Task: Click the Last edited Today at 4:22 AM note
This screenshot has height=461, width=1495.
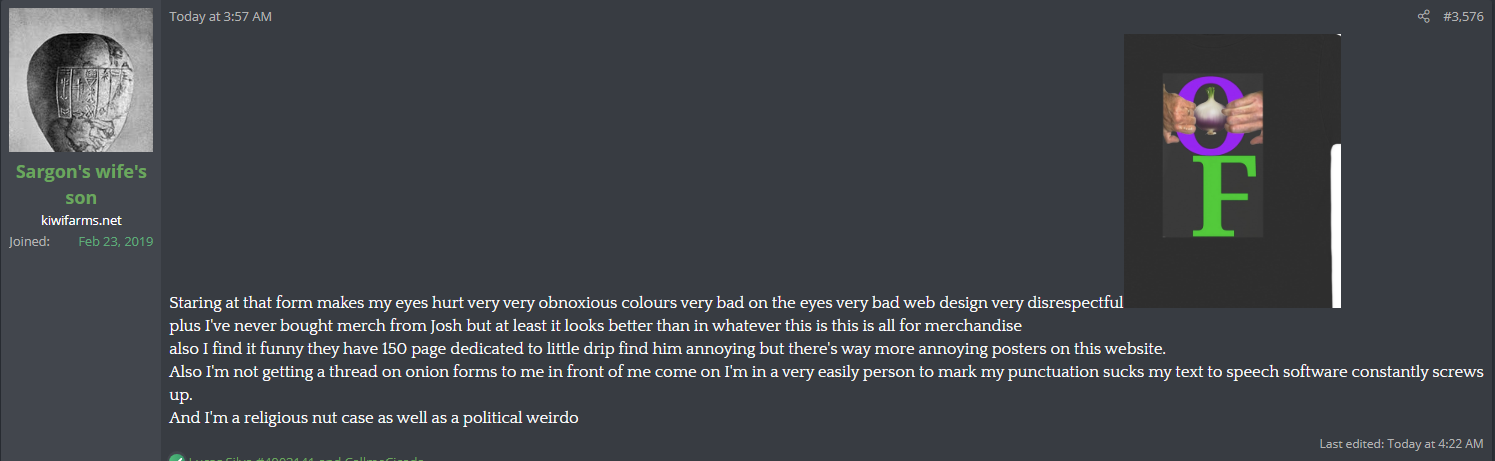Action: [x=1401, y=443]
